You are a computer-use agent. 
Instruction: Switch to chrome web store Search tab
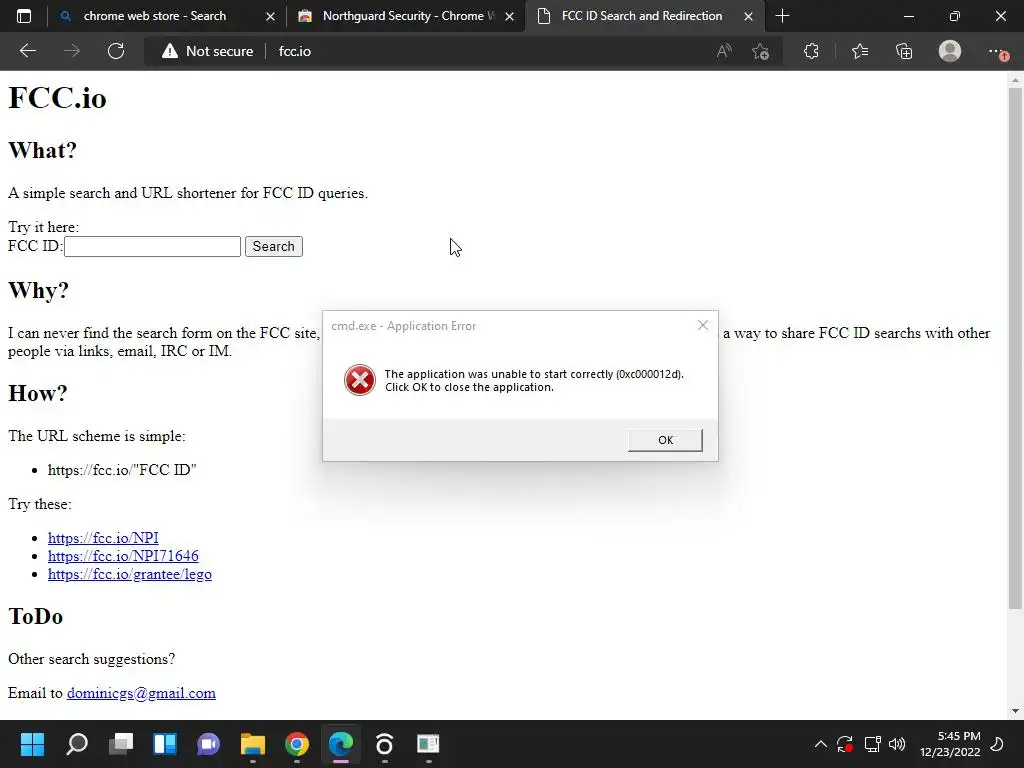tap(155, 16)
